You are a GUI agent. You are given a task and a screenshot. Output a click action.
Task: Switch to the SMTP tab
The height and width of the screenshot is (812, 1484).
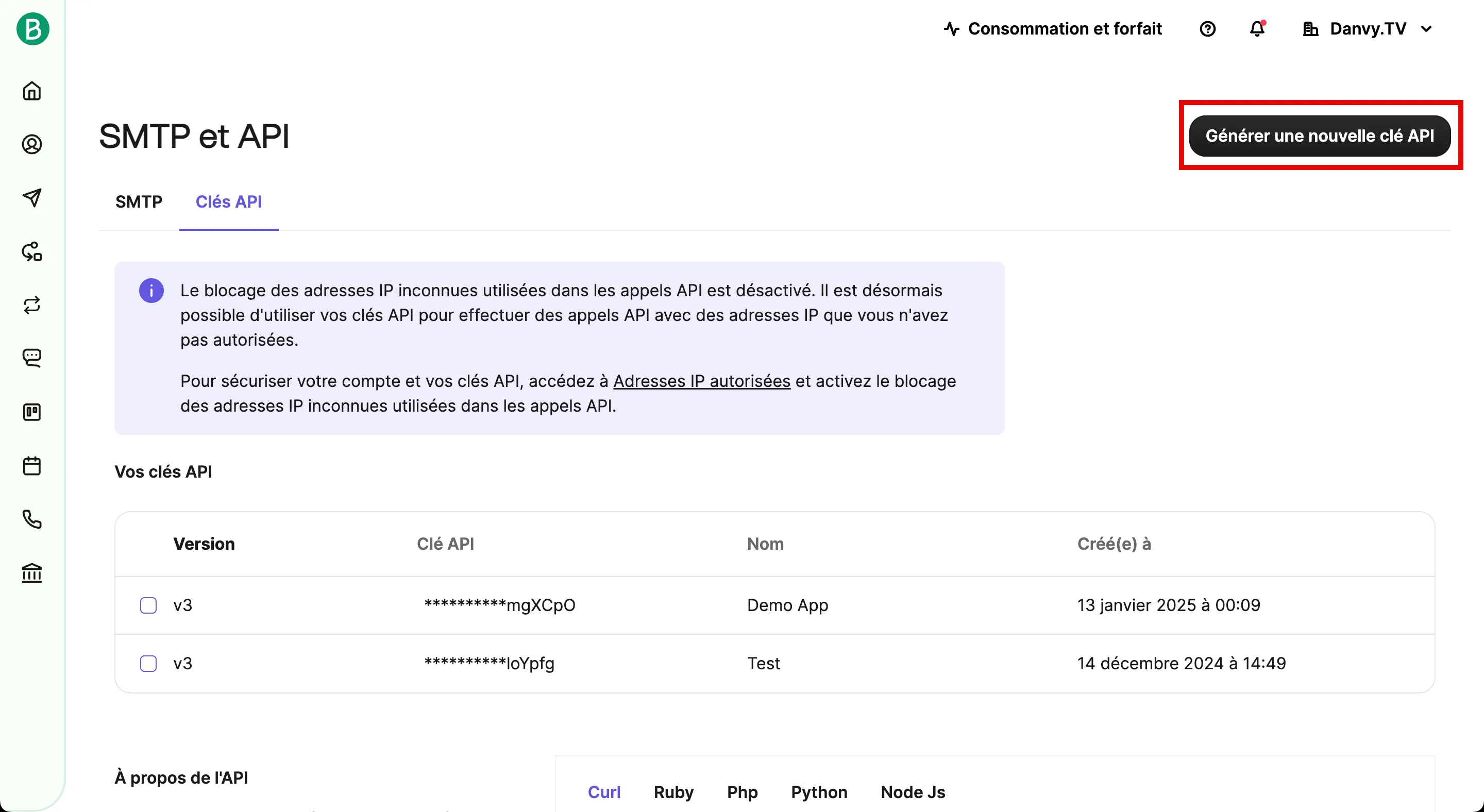[x=139, y=201]
